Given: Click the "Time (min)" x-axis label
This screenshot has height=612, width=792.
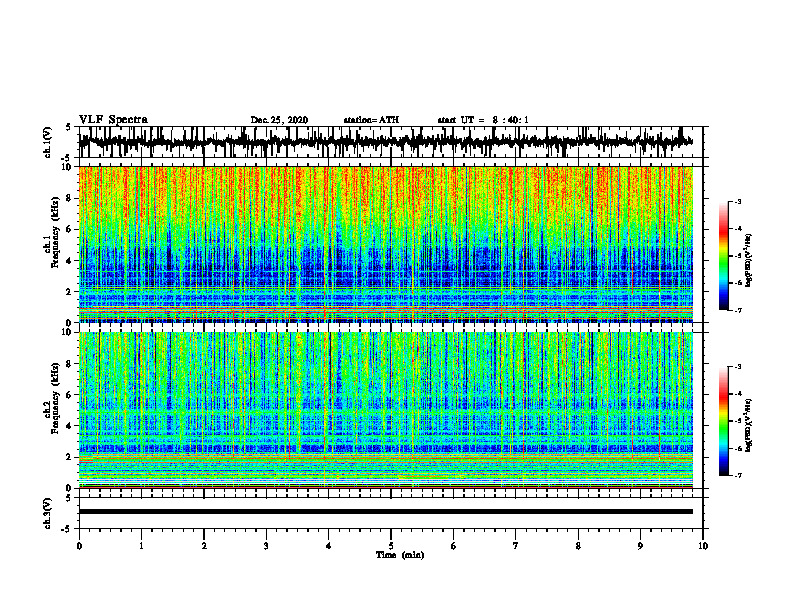Looking at the screenshot, I should 400,555.
